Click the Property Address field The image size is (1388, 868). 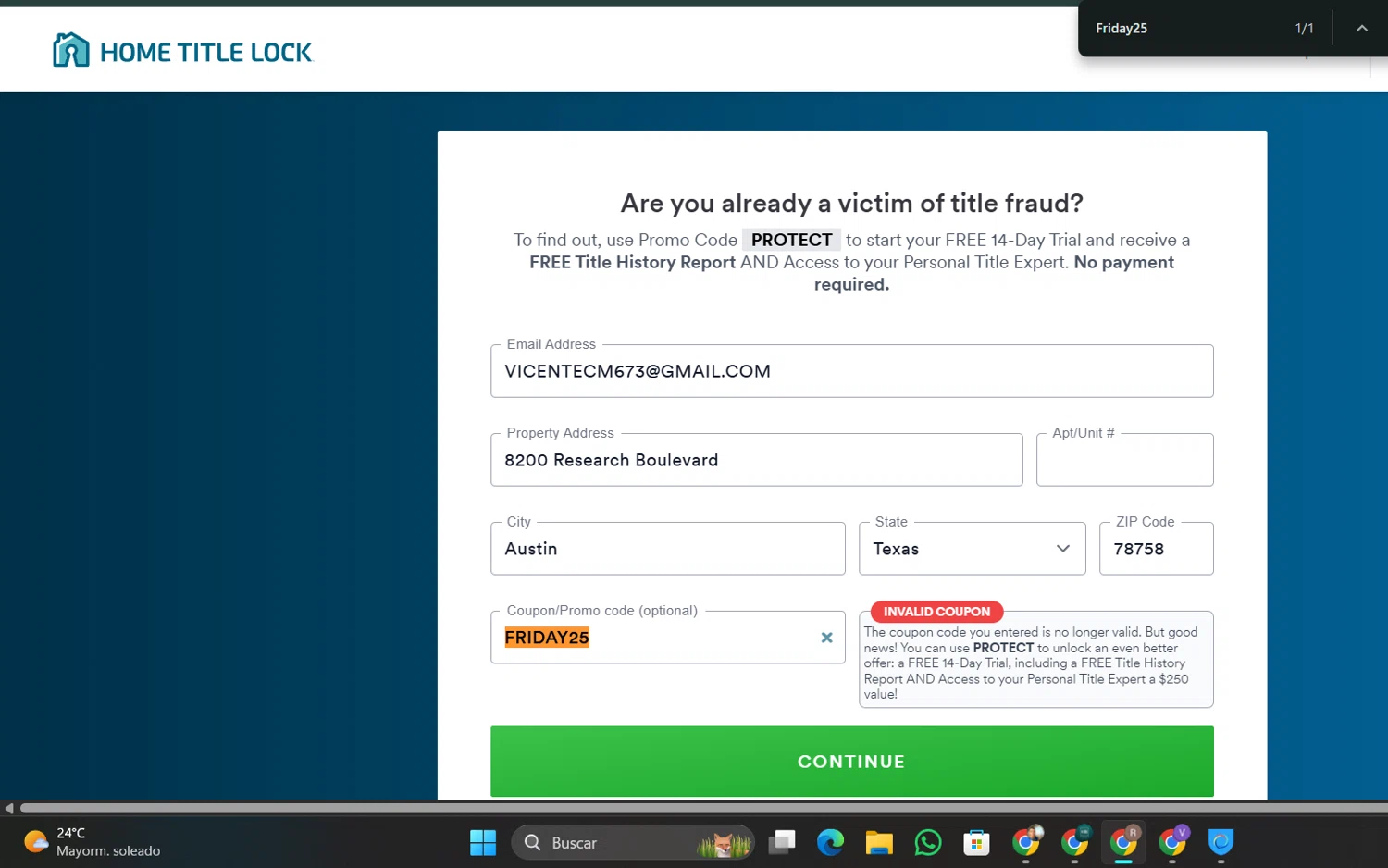pos(756,460)
